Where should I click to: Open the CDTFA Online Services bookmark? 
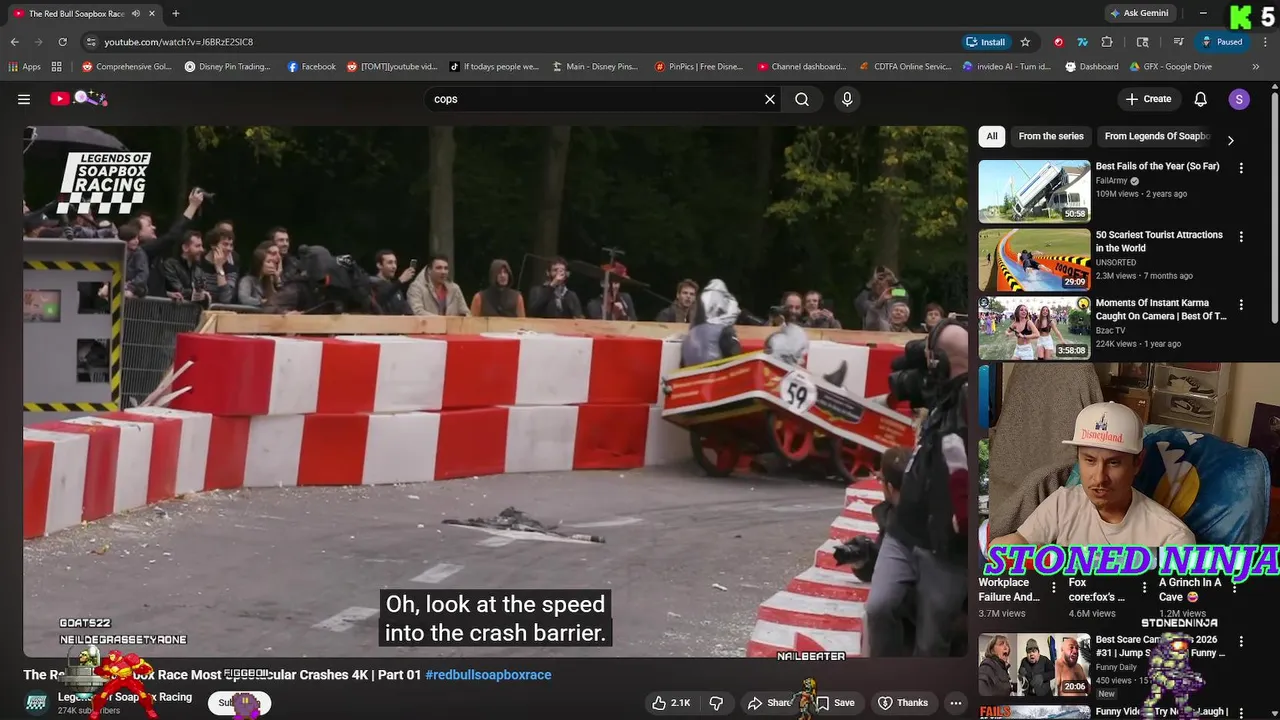pos(906,67)
